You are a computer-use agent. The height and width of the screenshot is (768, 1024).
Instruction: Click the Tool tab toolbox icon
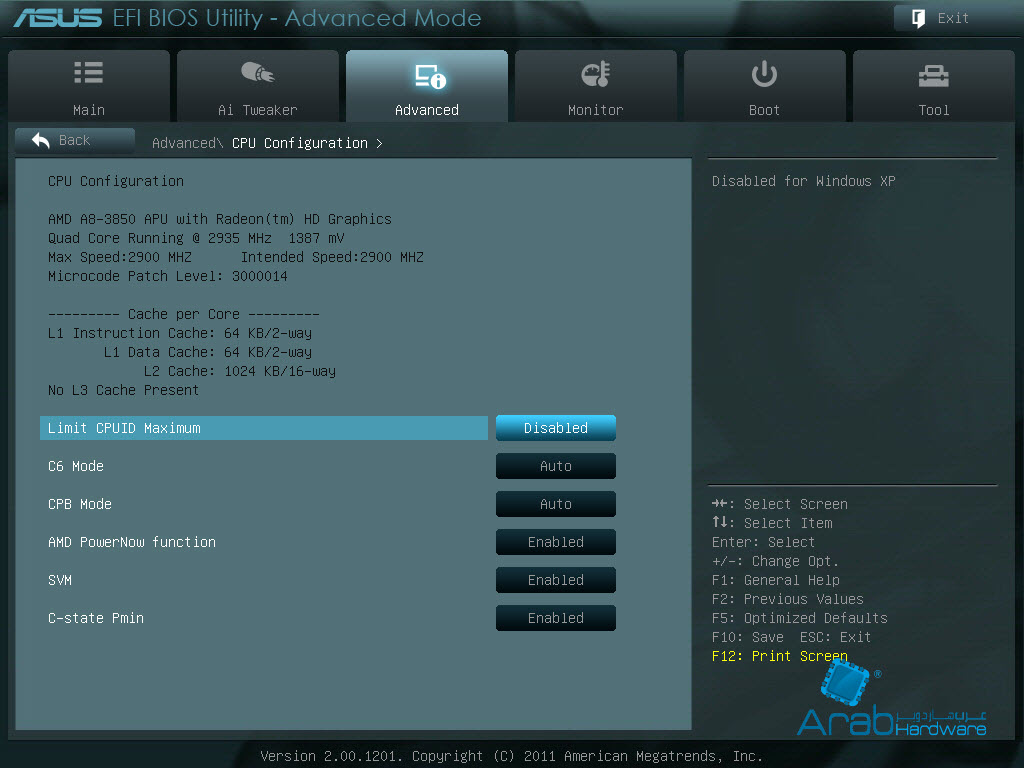[934, 76]
